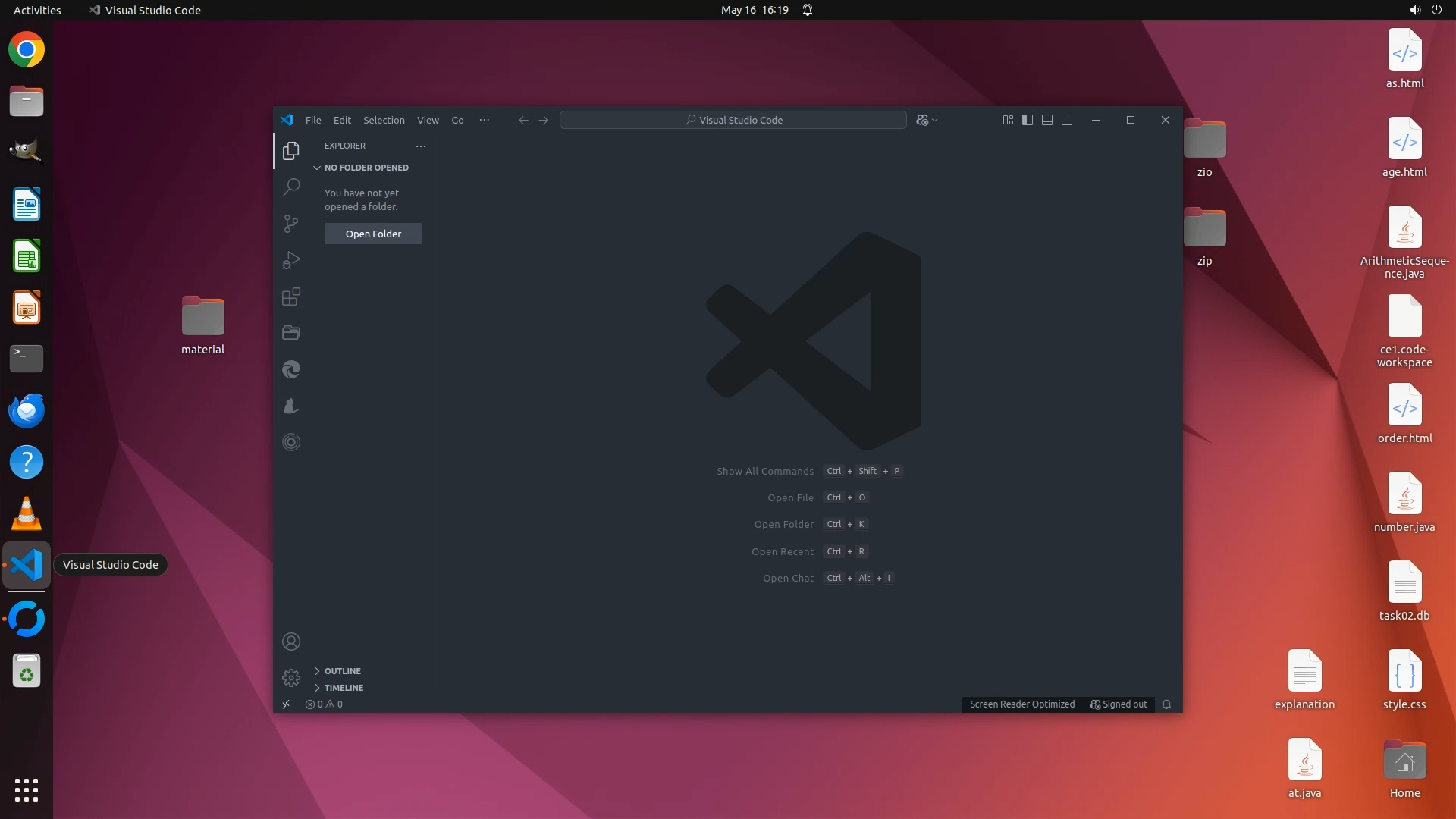Open the File menu

click(313, 120)
